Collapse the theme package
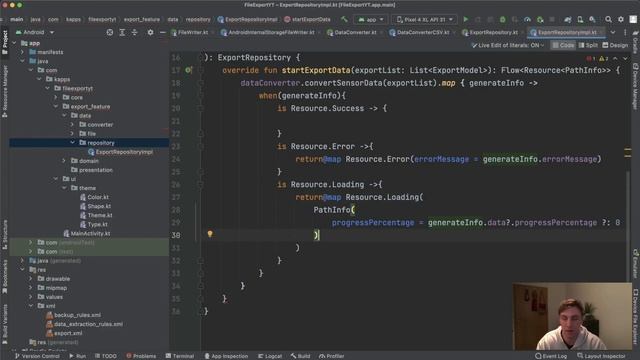 tap(64, 188)
